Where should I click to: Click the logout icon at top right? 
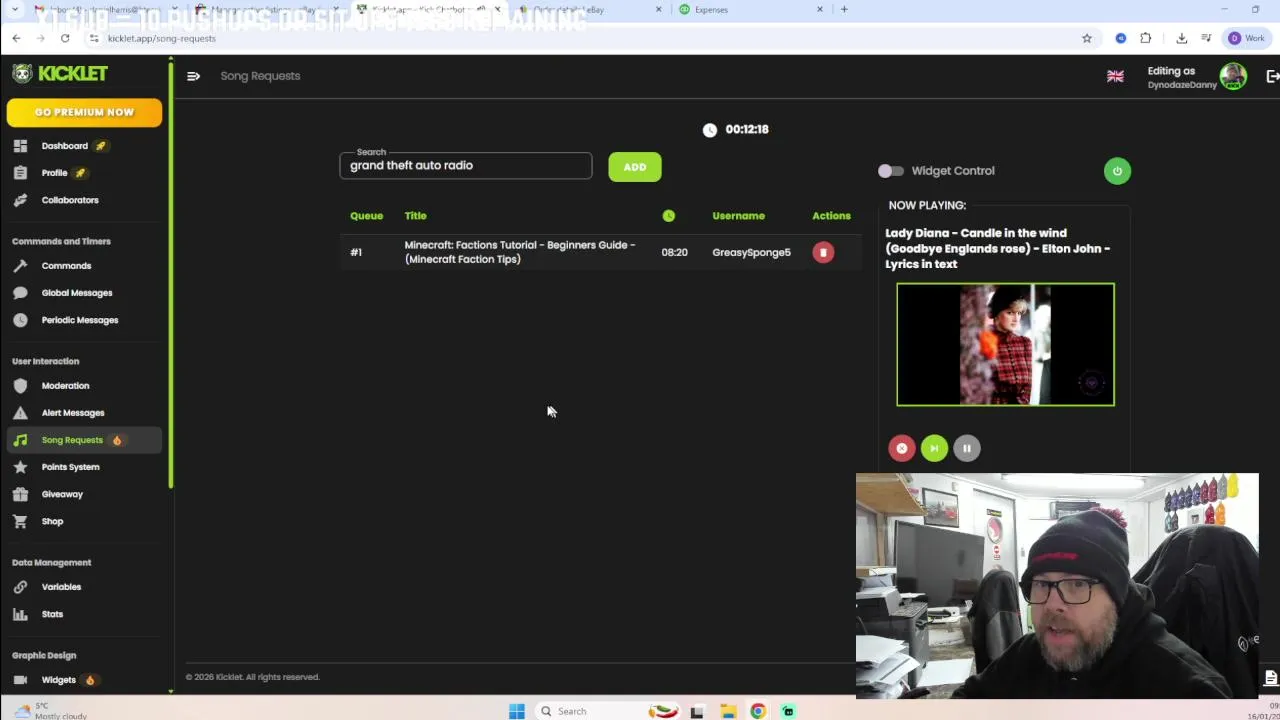pyautogui.click(x=1272, y=76)
